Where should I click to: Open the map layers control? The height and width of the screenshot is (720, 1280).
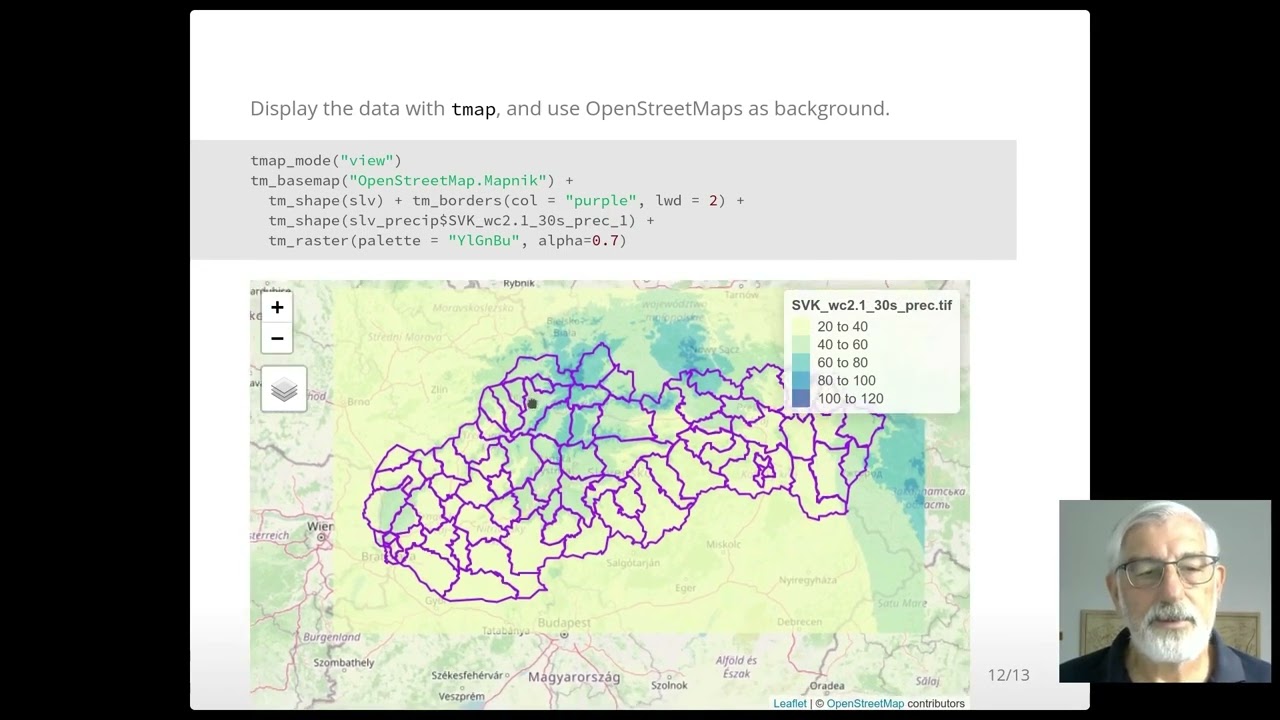(284, 389)
